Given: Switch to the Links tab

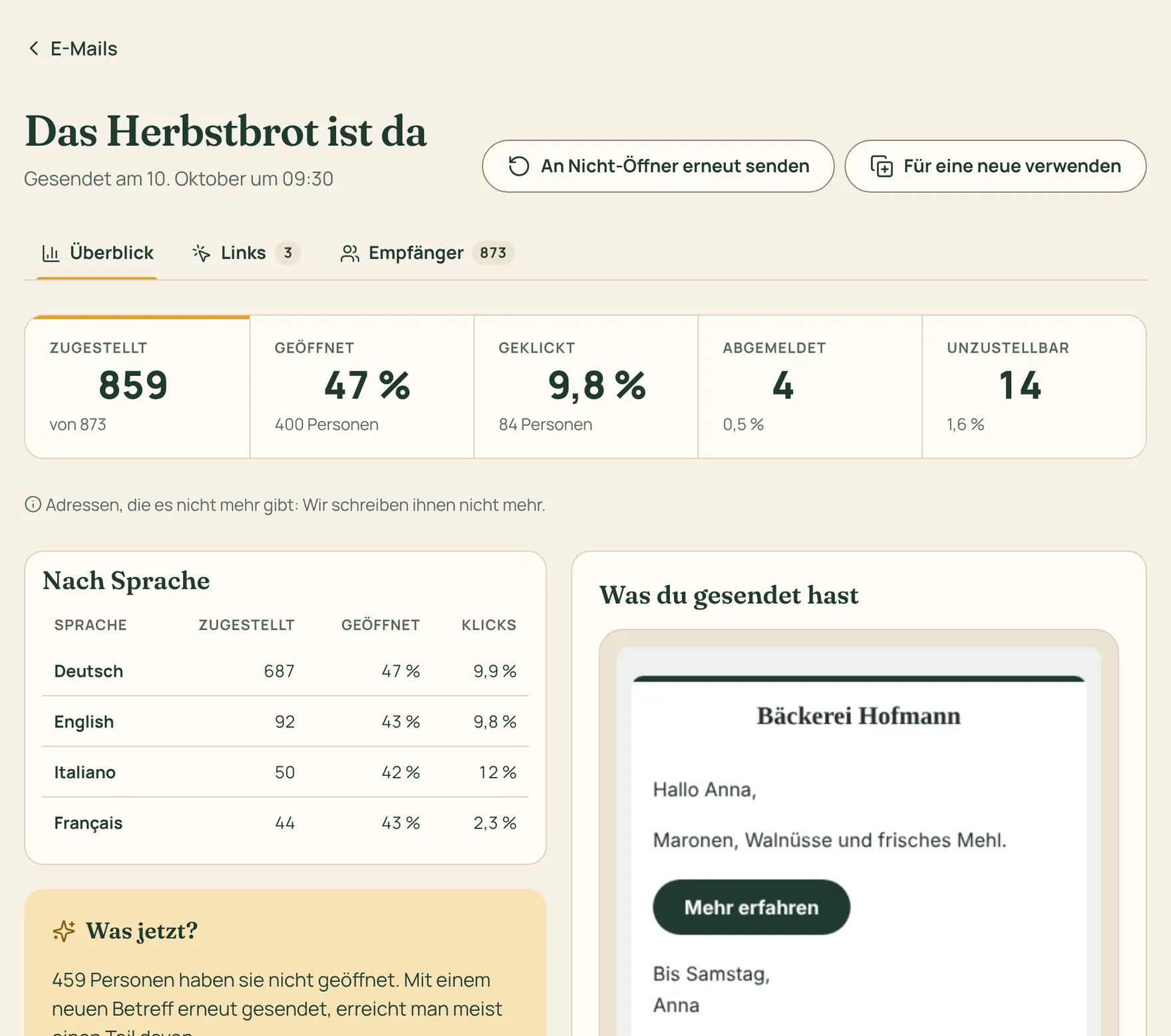Looking at the screenshot, I should [x=246, y=253].
